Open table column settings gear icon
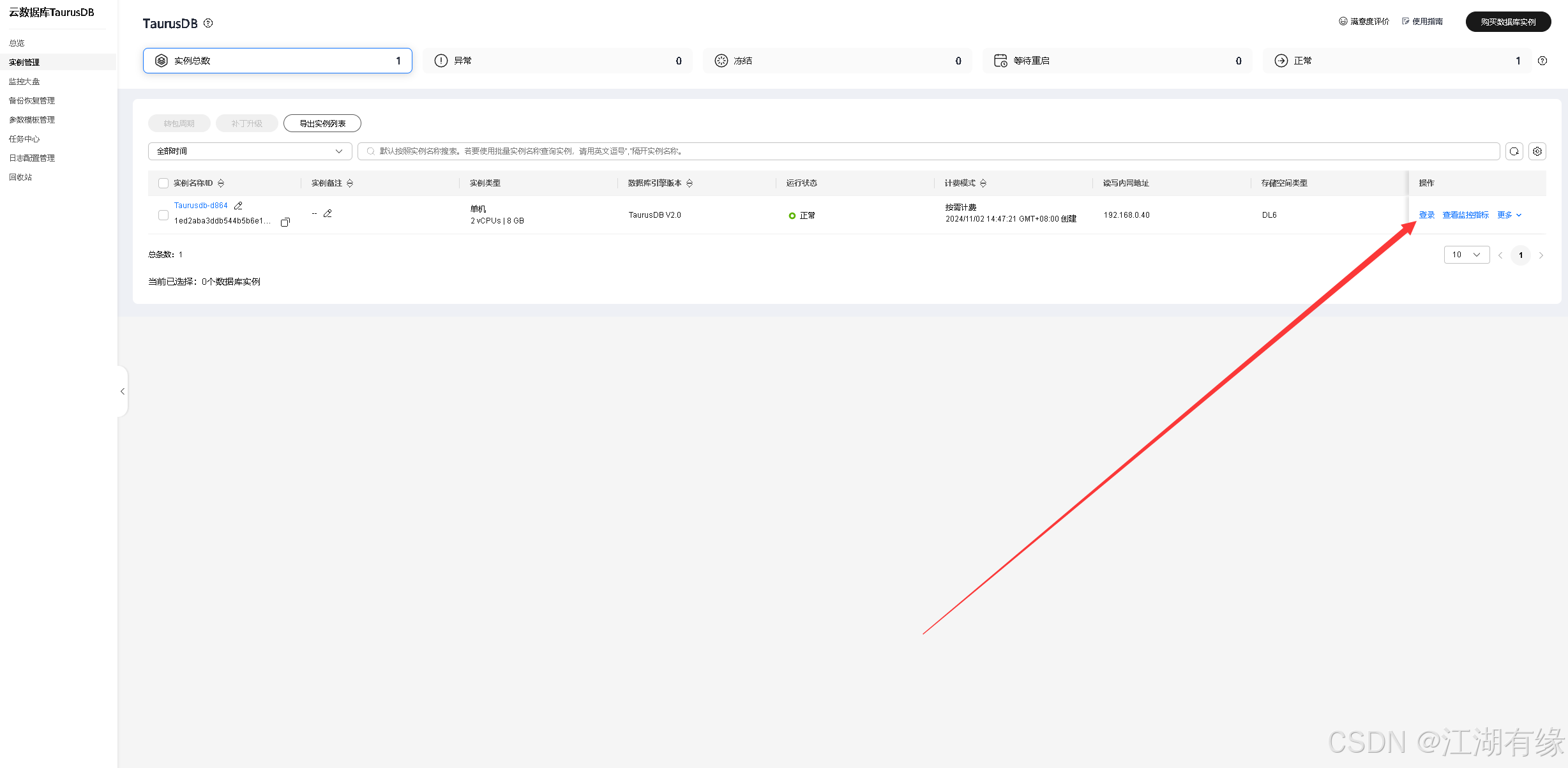 pyautogui.click(x=1537, y=151)
